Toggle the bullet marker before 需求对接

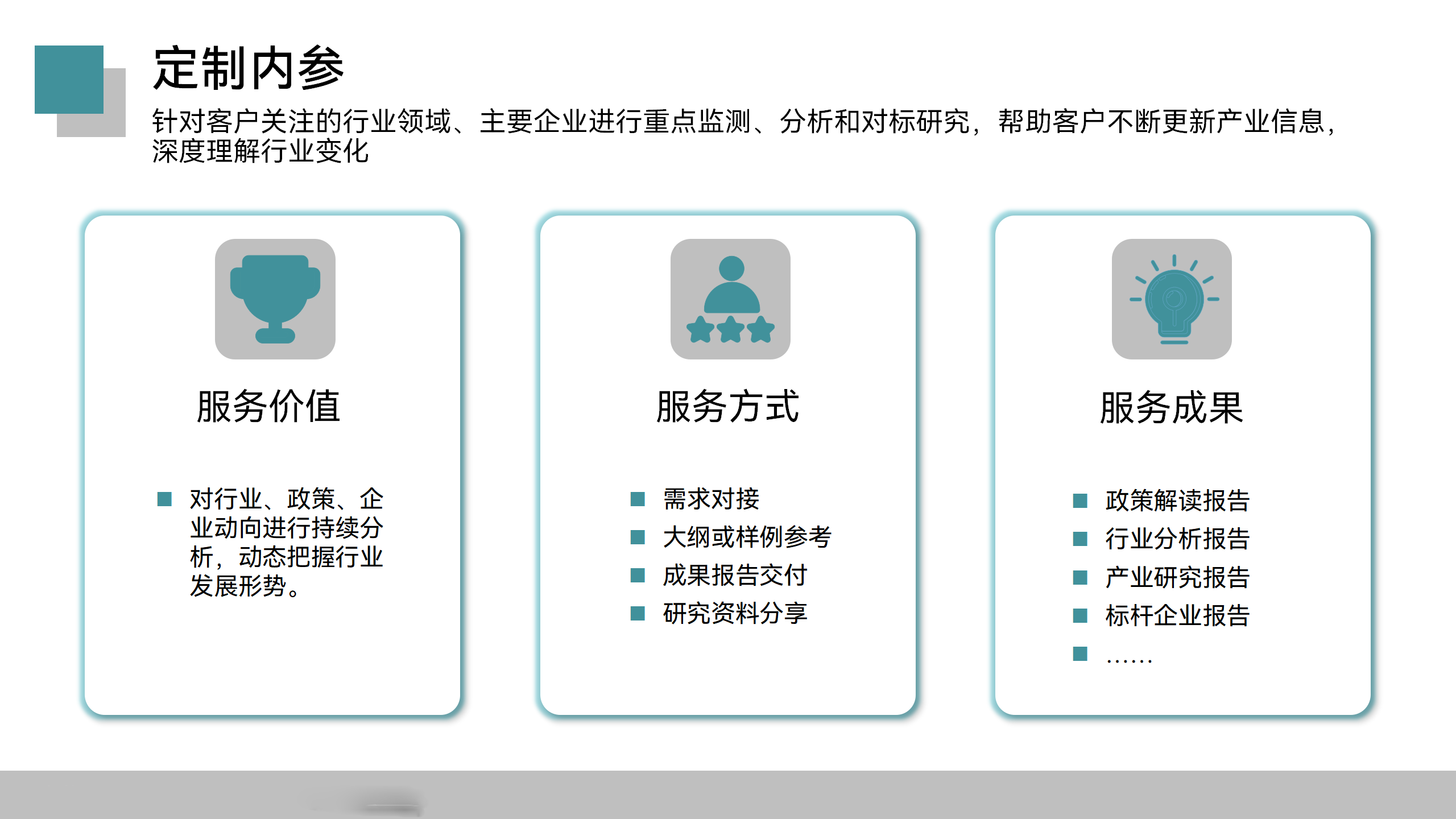coord(638,499)
